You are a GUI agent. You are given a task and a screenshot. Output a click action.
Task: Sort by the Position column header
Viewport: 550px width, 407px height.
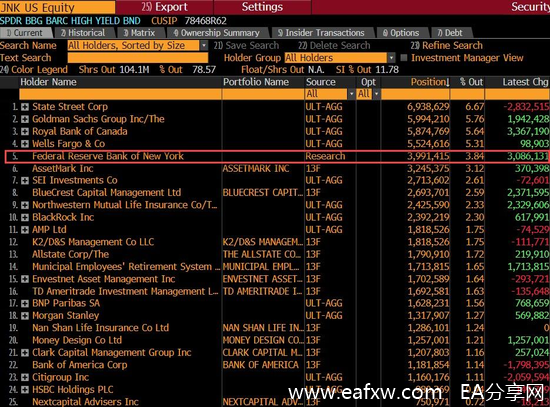pyautogui.click(x=430, y=82)
